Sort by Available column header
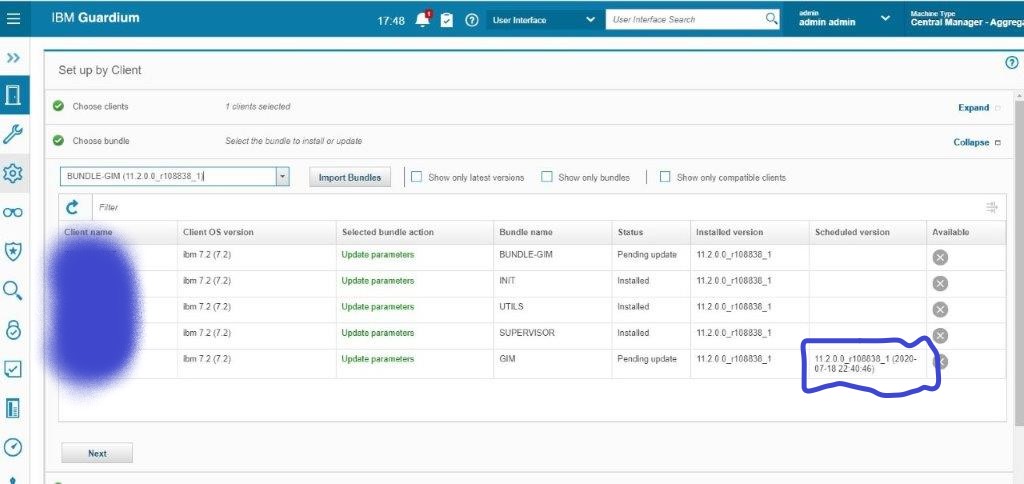The width and height of the screenshot is (1024, 484). tap(950, 232)
